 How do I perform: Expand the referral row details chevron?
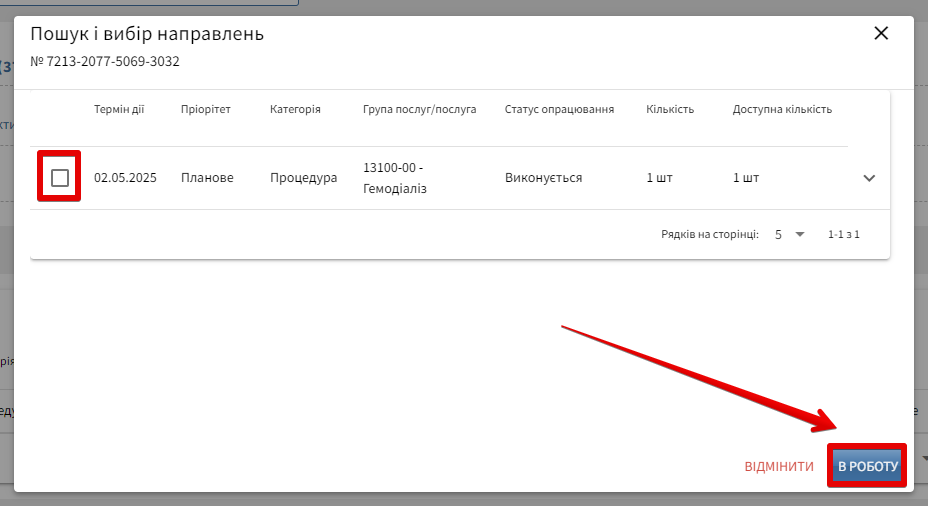869,178
